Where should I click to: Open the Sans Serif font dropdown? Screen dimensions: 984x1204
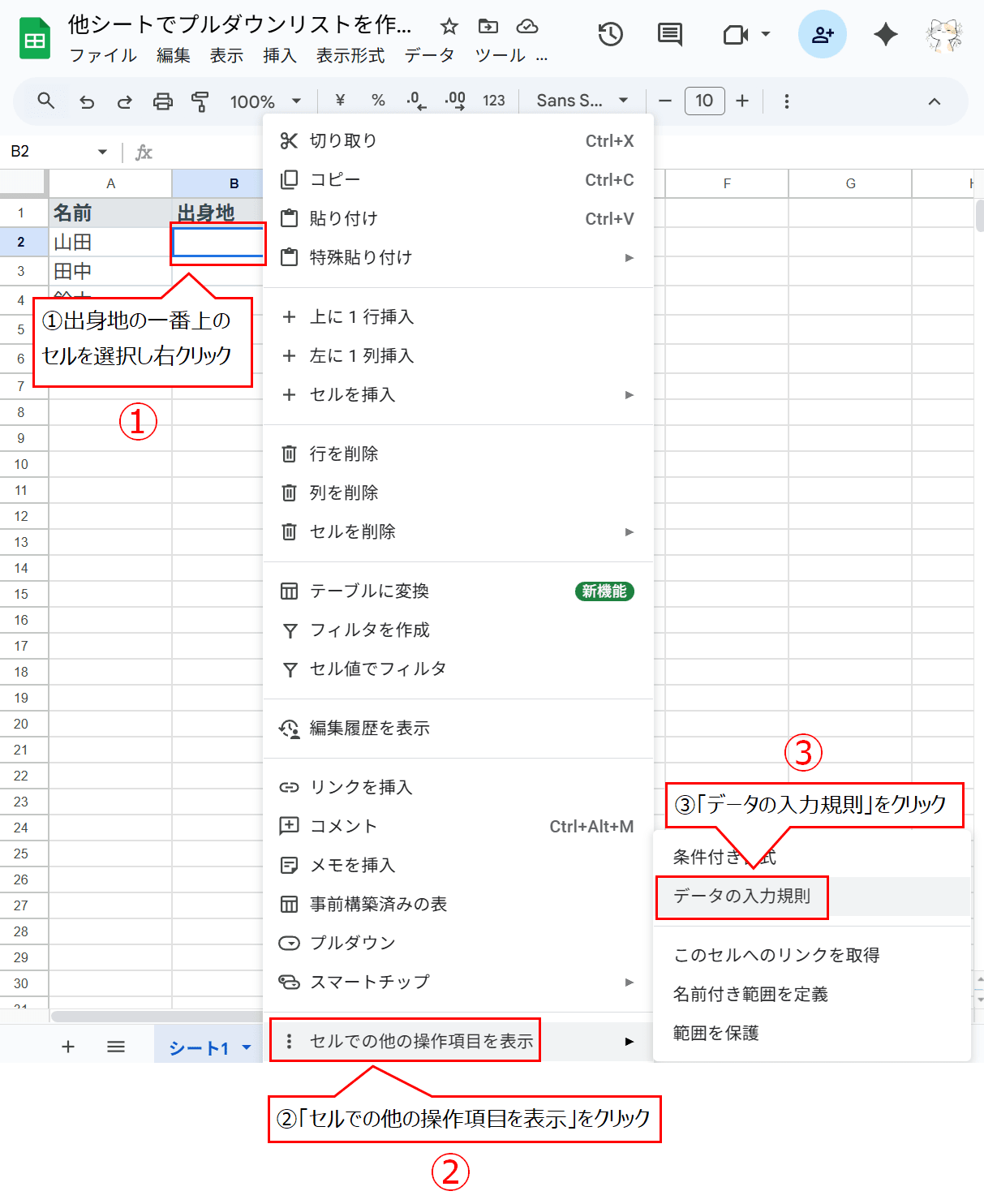(x=582, y=101)
